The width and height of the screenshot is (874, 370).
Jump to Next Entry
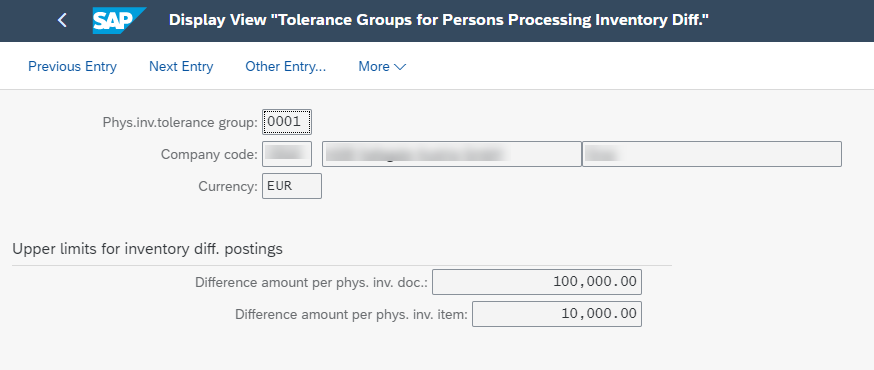[181, 66]
